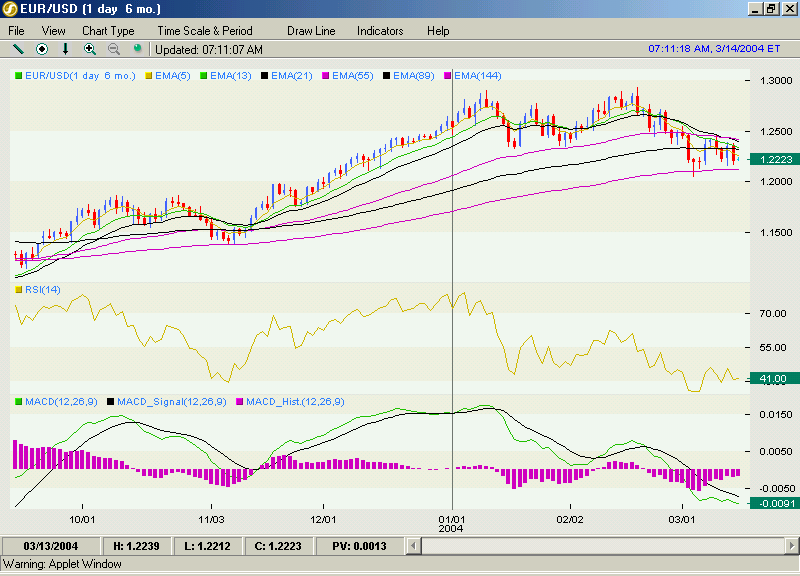Screen dimensions: 800x576
Task: Click the MACD_Hist.(12,26,9) legend label
Action: pyautogui.click(x=295, y=402)
